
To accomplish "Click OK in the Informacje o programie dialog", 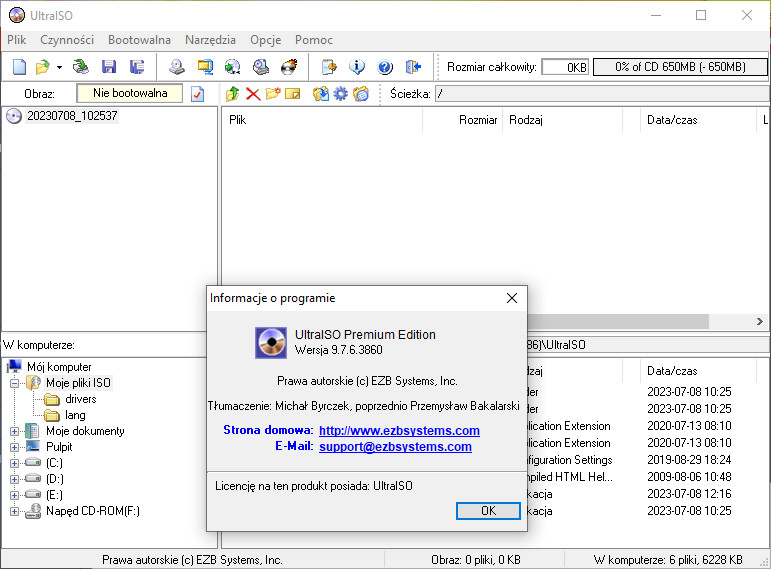I will click(488, 510).
